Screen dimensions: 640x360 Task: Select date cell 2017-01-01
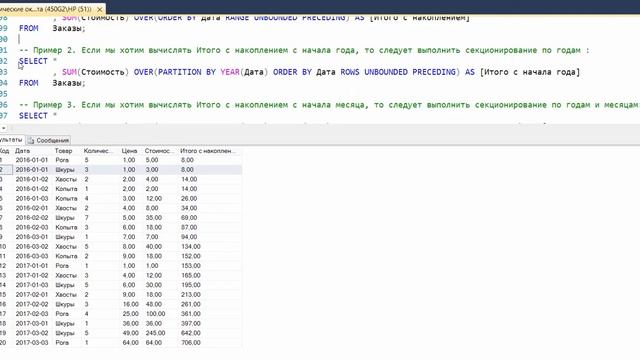tap(32, 266)
